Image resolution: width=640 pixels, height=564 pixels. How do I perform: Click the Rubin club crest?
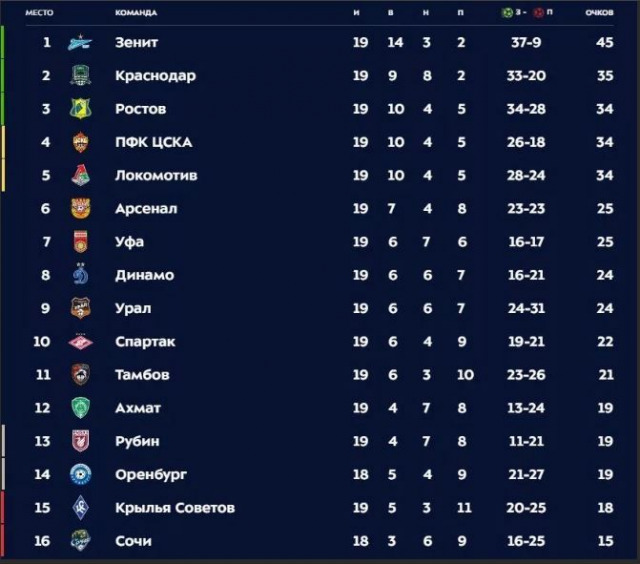click(80, 441)
